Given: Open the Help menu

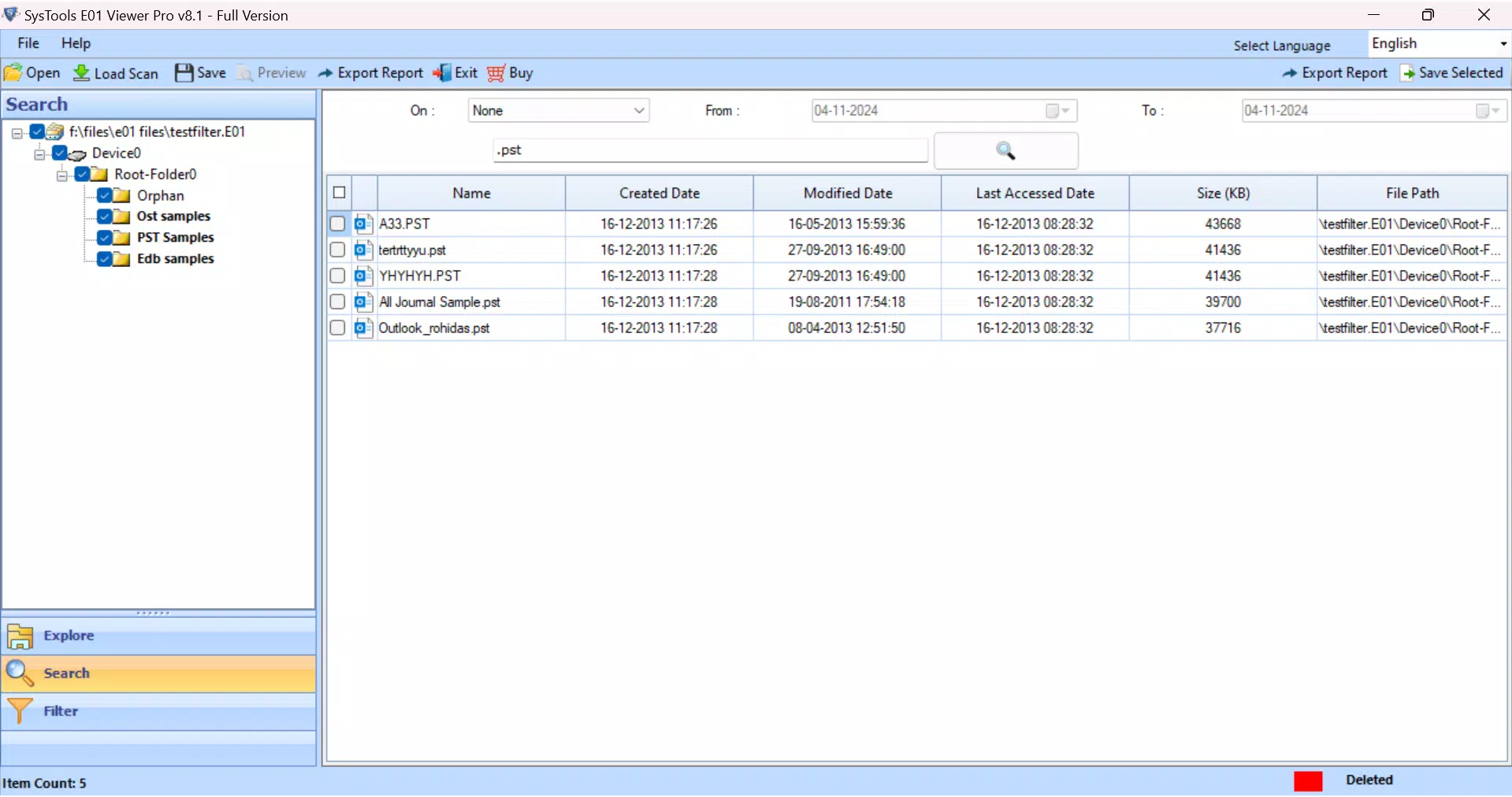Looking at the screenshot, I should pos(76,43).
